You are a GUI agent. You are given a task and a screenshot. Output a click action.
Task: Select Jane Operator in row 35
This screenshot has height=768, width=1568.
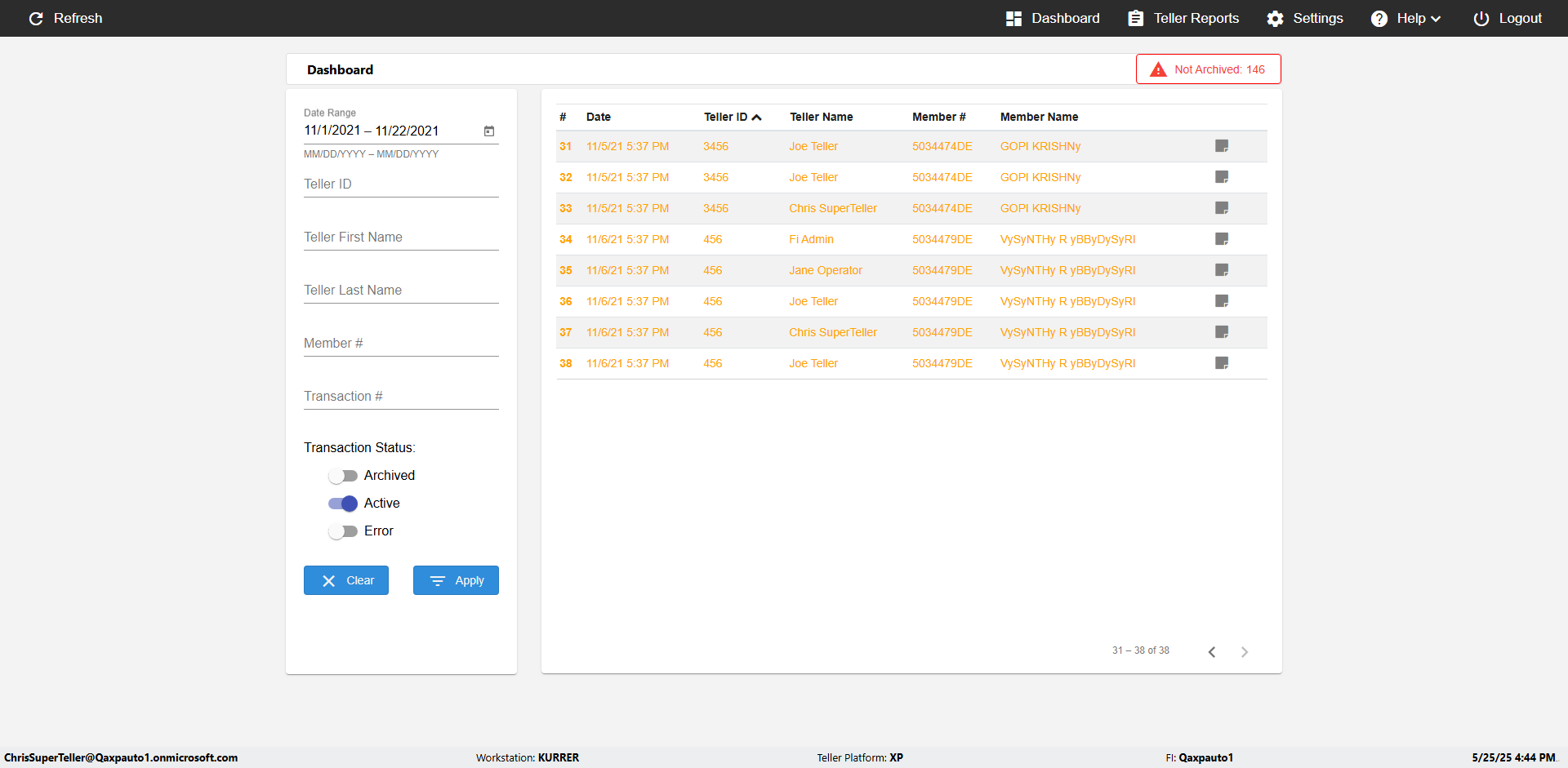coord(825,270)
